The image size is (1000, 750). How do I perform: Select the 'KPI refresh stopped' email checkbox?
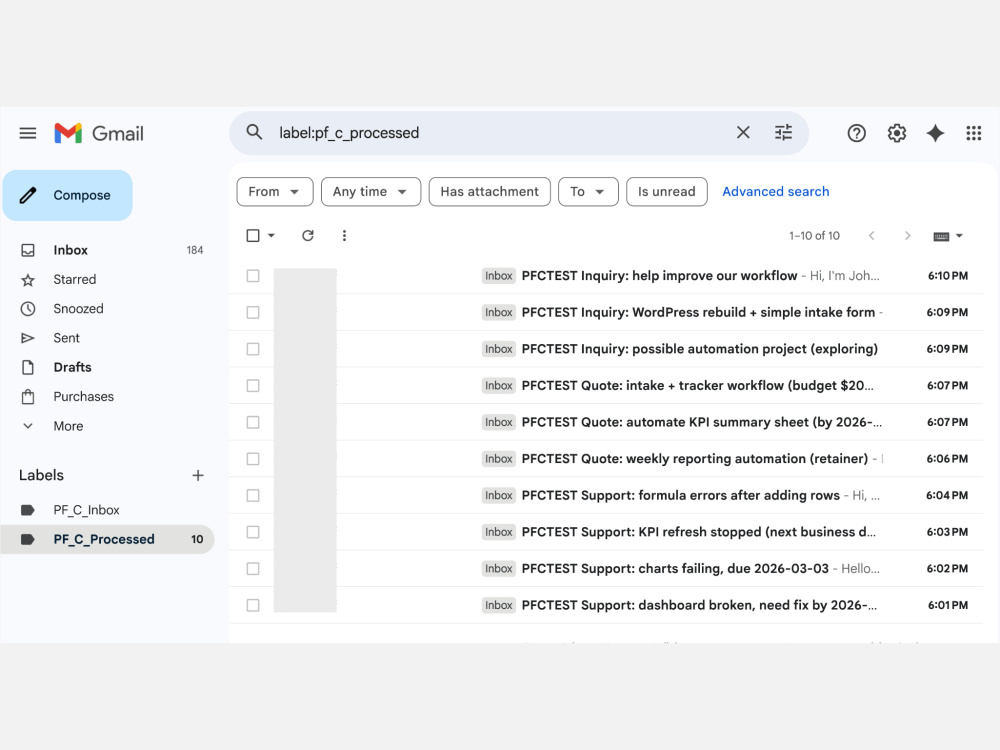(x=253, y=532)
